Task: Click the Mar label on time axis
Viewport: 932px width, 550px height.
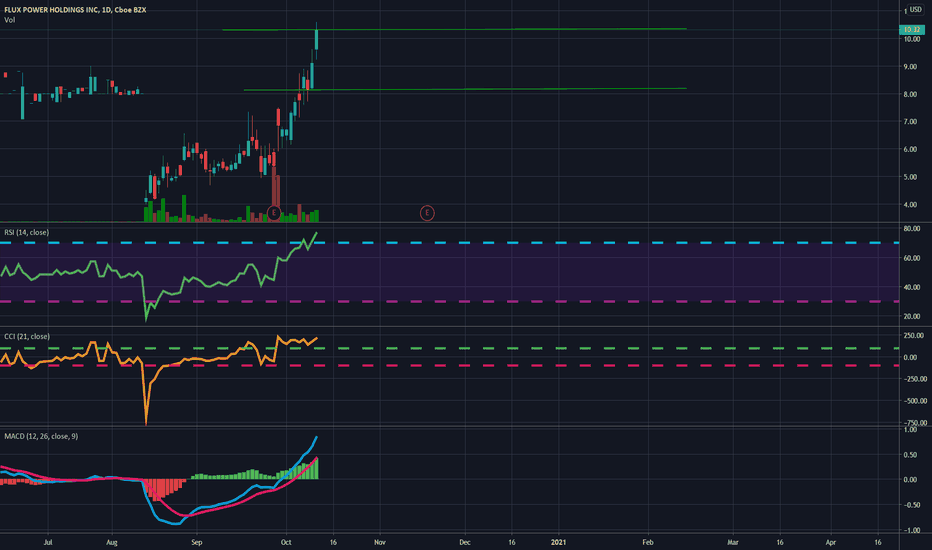Action: point(733,542)
